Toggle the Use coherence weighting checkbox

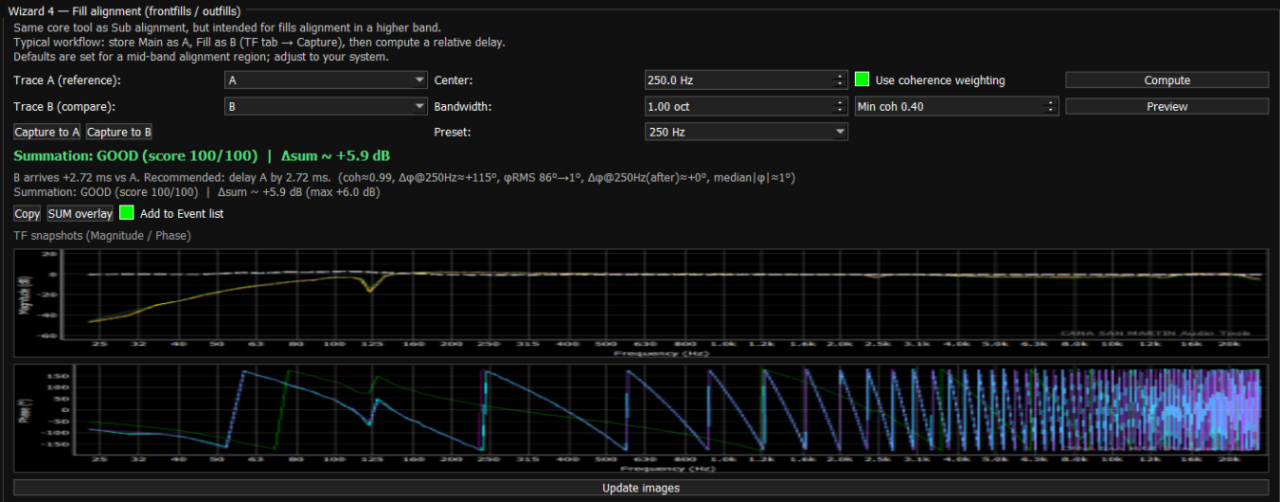coord(862,80)
